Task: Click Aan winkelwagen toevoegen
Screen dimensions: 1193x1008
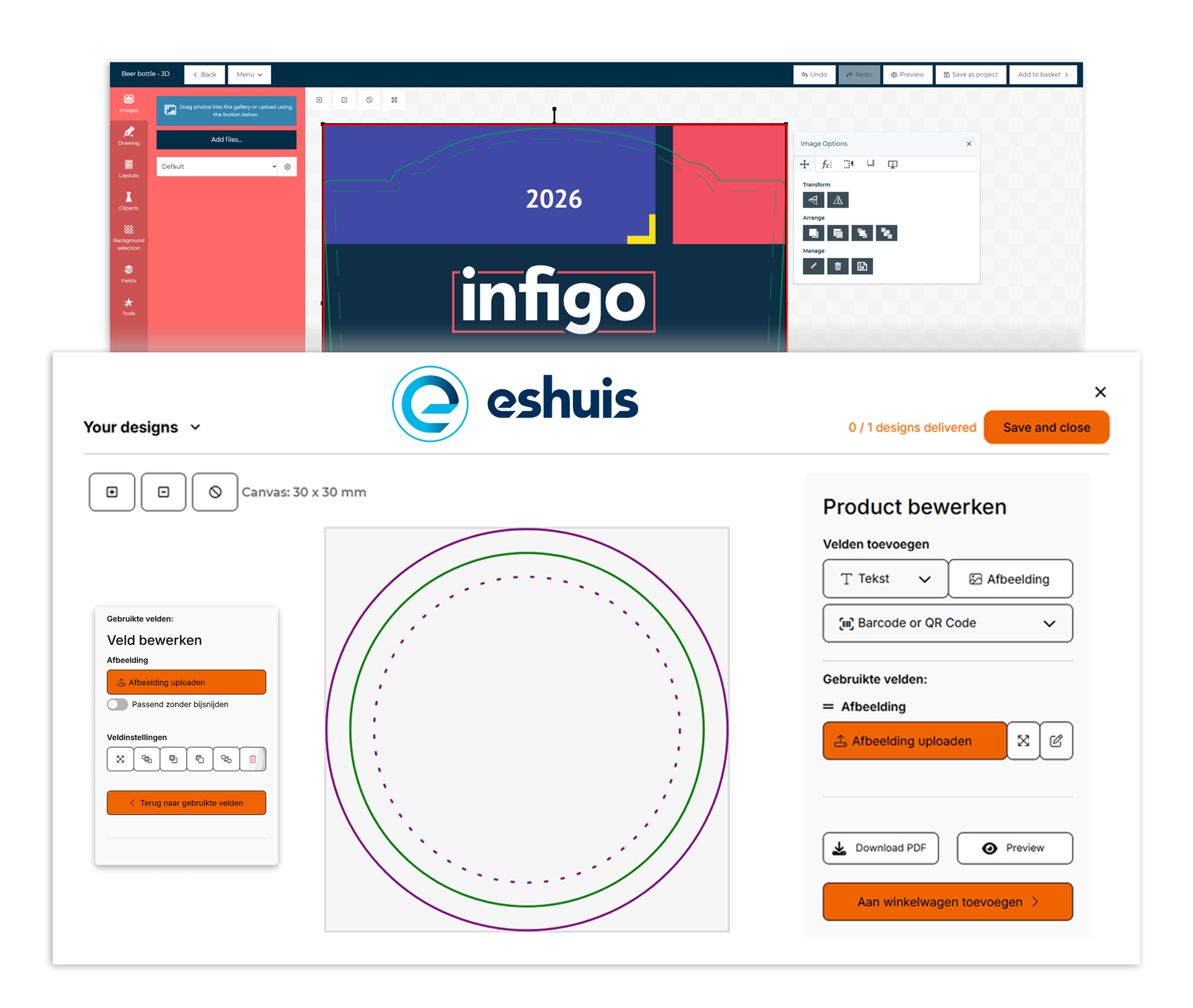Action: (x=948, y=902)
